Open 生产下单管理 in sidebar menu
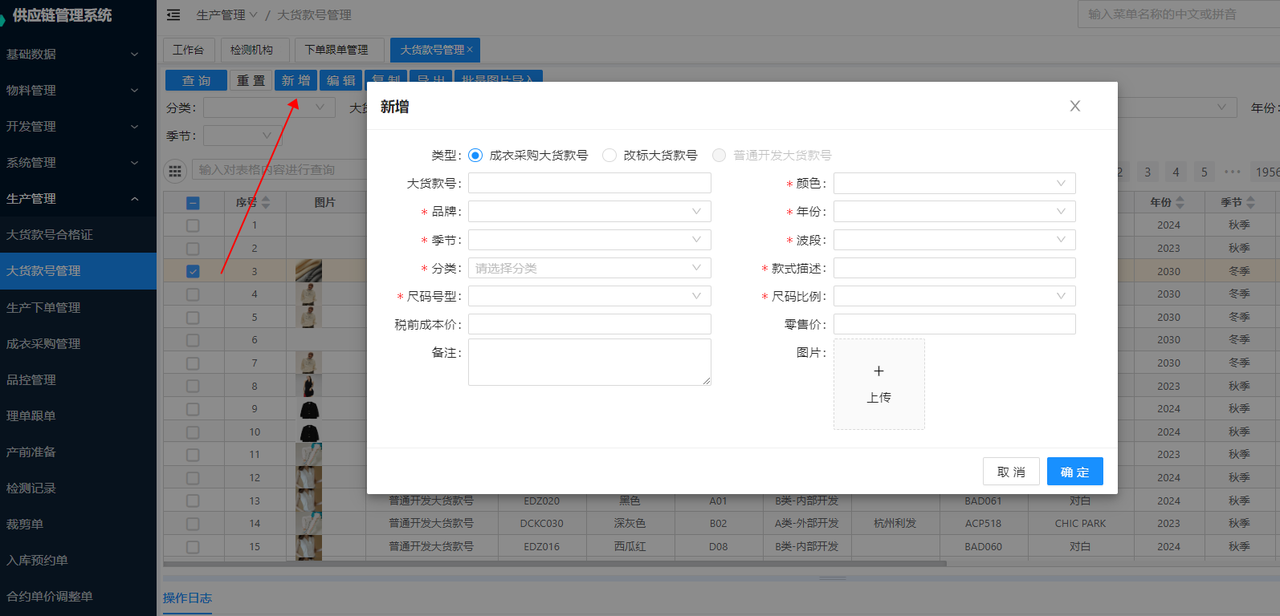Viewport: 1280px width, 616px height. pyautogui.click(x=44, y=307)
